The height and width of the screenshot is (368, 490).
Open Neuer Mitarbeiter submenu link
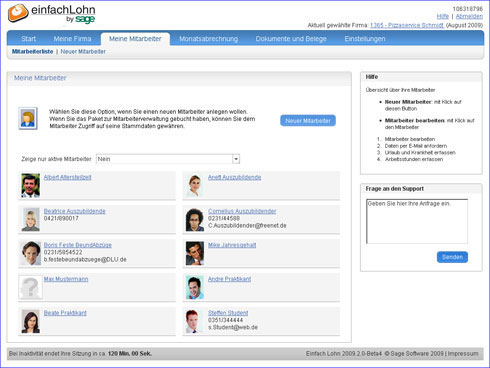click(83, 51)
